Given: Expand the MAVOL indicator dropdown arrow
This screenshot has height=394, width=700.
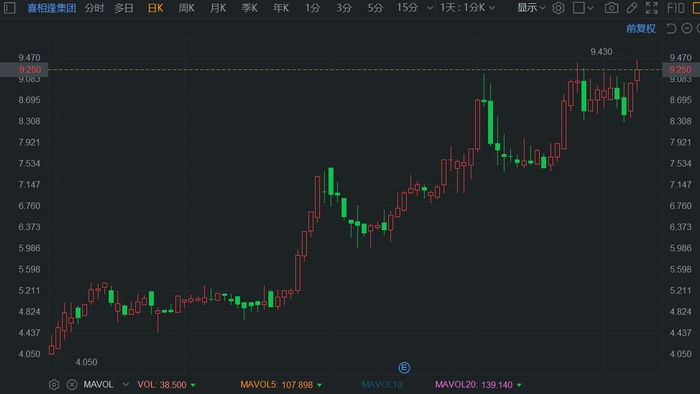Looking at the screenshot, I should (x=125, y=385).
